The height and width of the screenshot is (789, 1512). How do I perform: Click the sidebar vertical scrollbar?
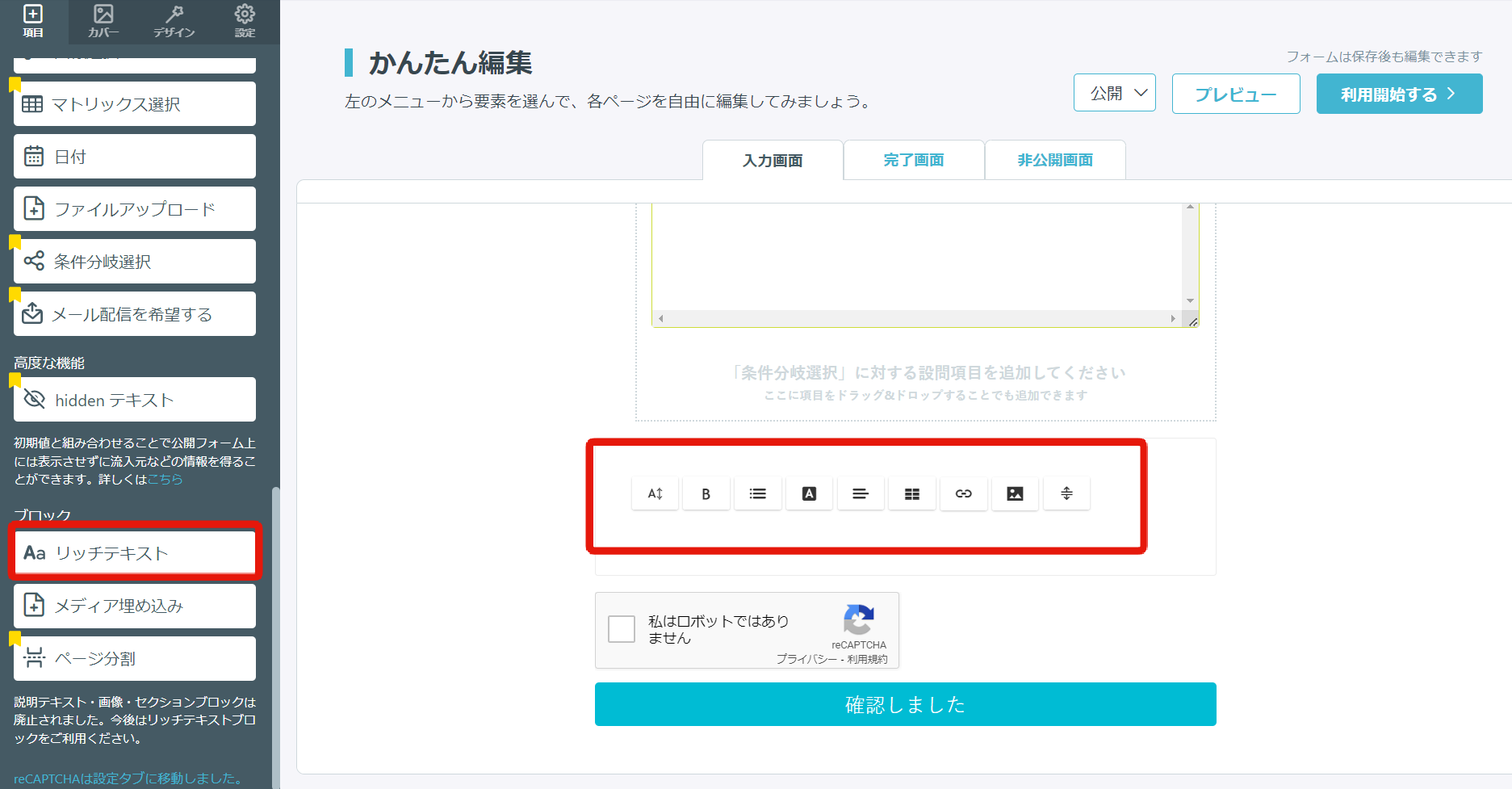pyautogui.click(x=275, y=637)
